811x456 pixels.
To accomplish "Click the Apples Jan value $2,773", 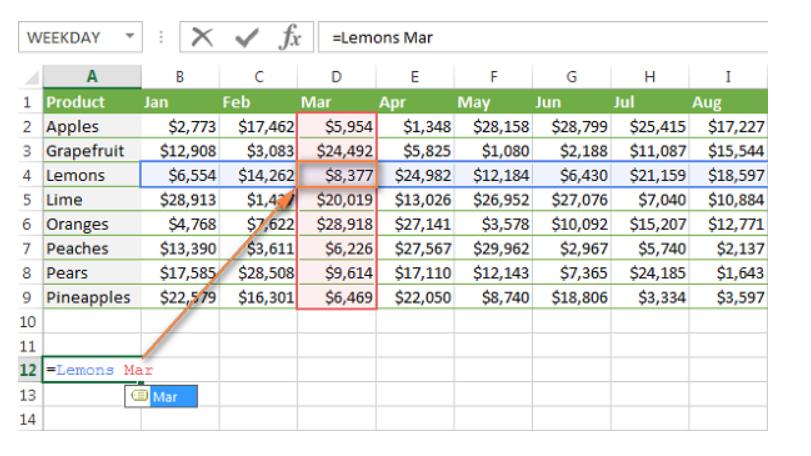I will coord(180,126).
